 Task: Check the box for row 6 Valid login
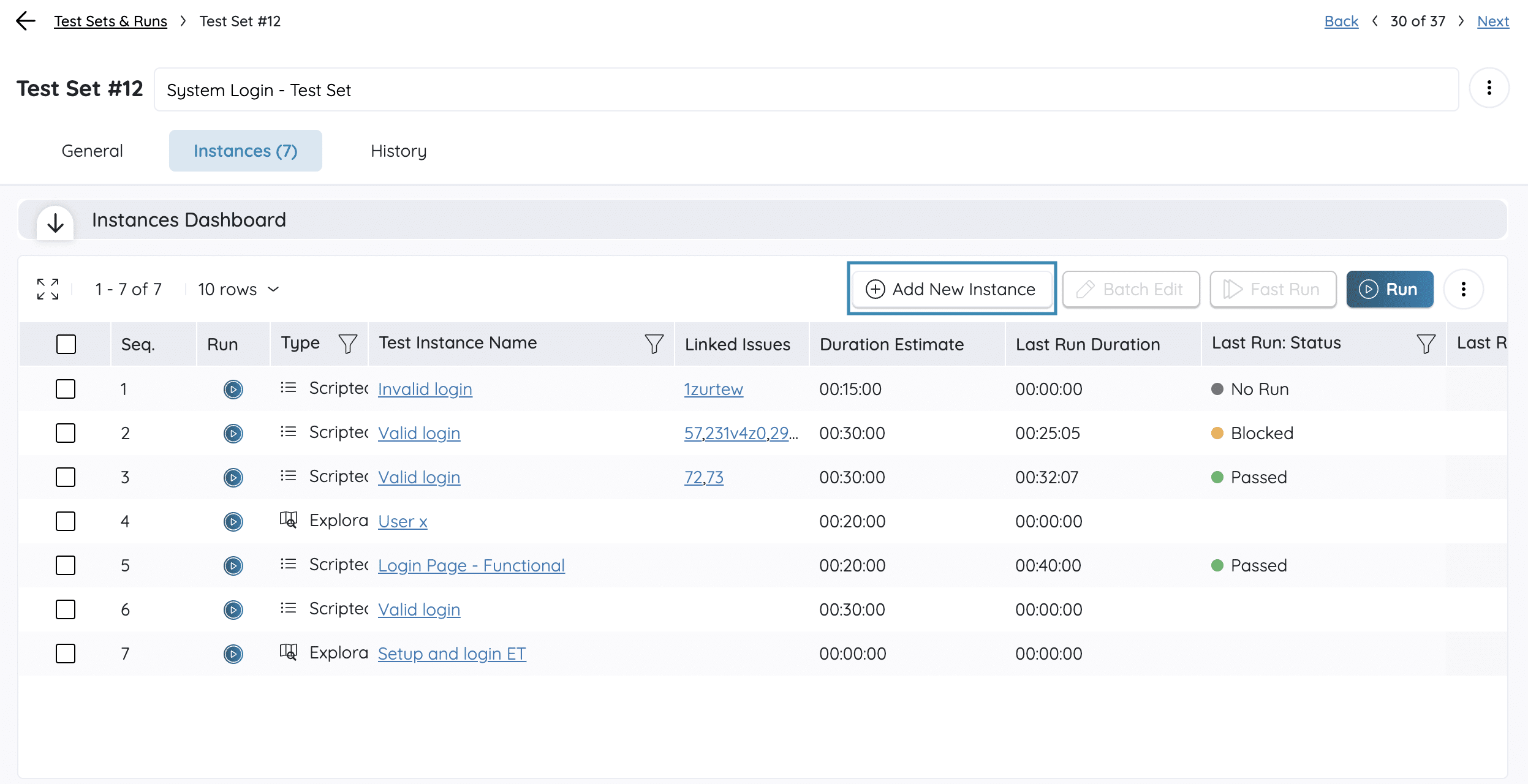click(x=66, y=609)
